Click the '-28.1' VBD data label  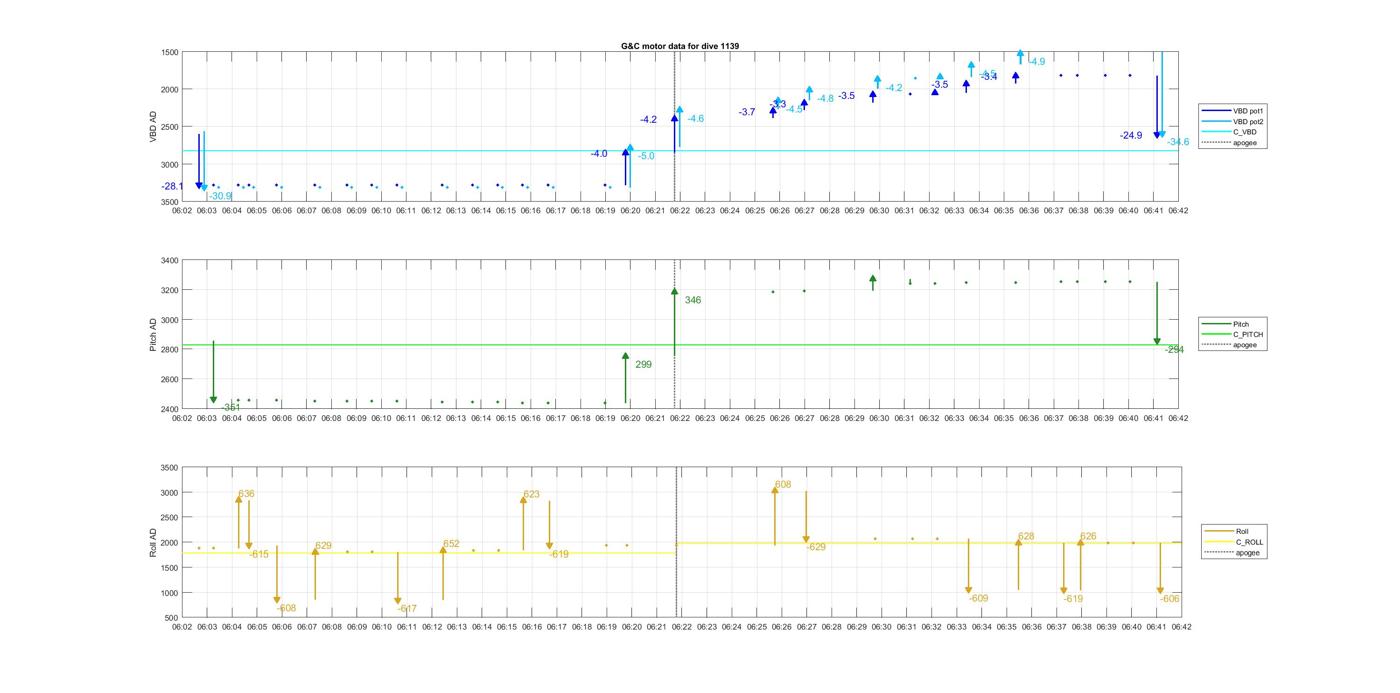(x=172, y=186)
